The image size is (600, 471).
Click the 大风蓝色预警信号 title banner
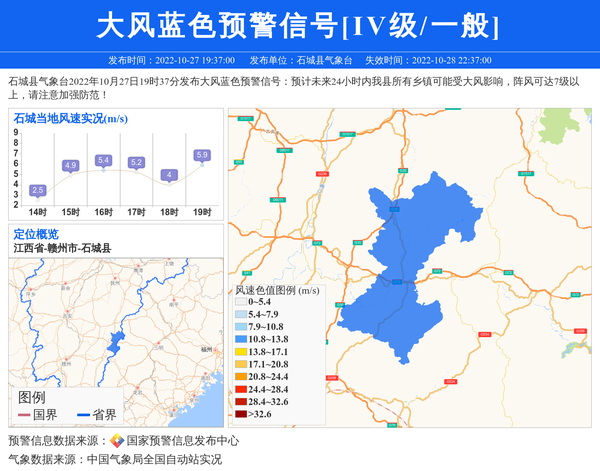pyautogui.click(x=299, y=24)
